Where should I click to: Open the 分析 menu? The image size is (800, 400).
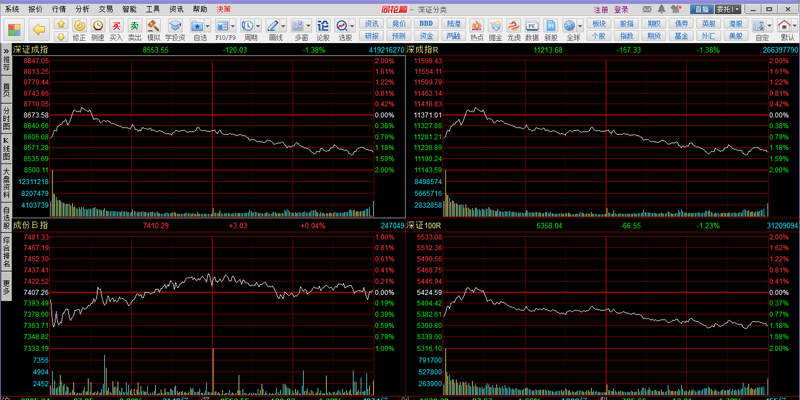pos(82,7)
